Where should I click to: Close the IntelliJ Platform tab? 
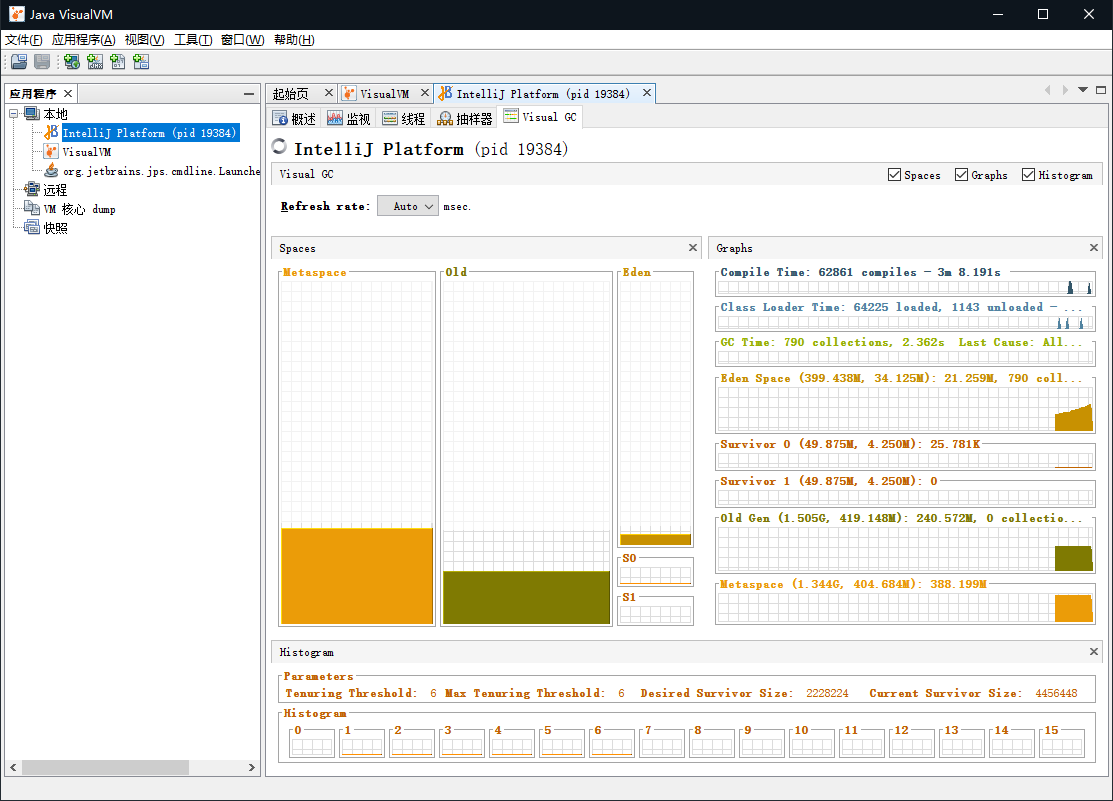647,92
